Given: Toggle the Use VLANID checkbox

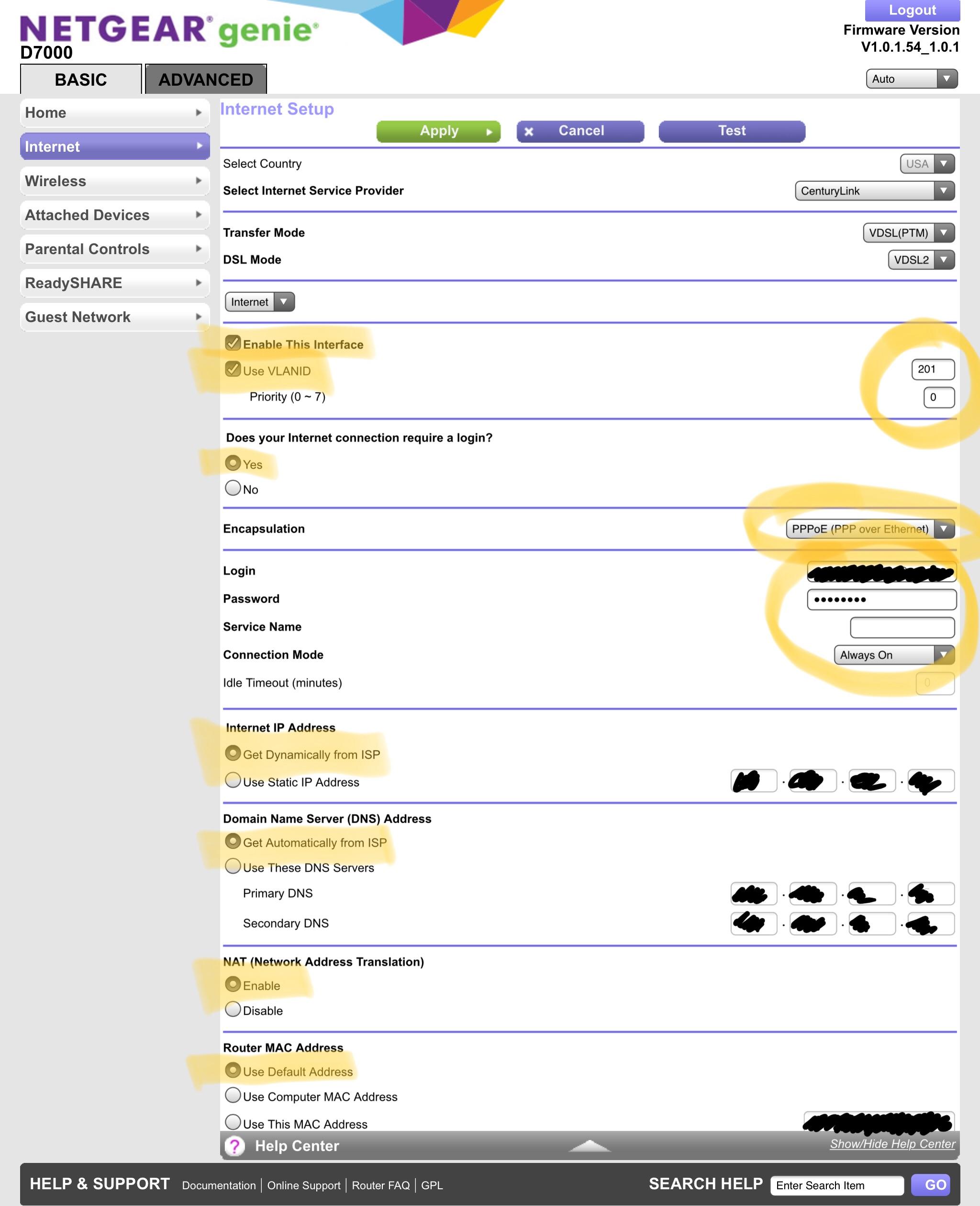Looking at the screenshot, I should tap(233, 370).
